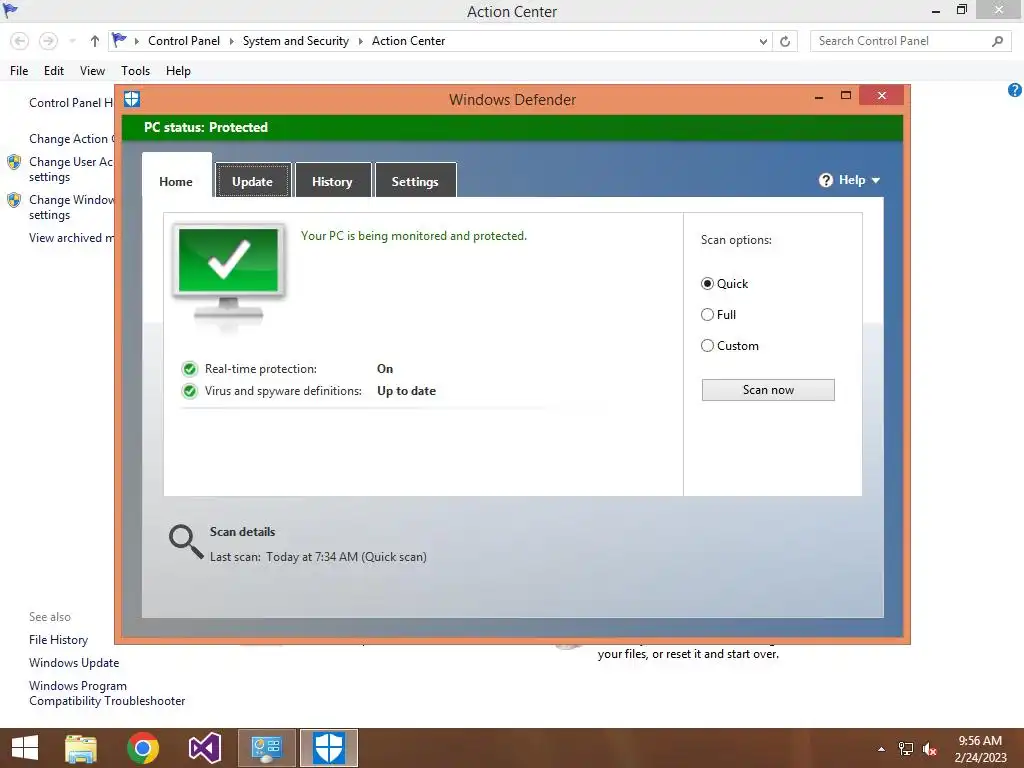Click the Forward navigation arrow in Action Center
Screen dimensions: 1024x768
pyautogui.click(x=48, y=41)
